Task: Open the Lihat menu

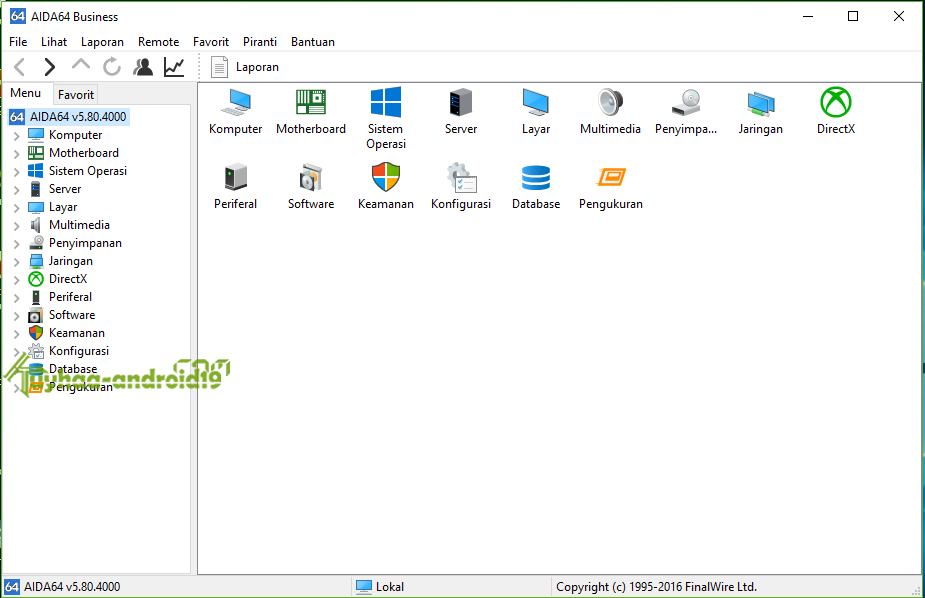Action: click(54, 42)
